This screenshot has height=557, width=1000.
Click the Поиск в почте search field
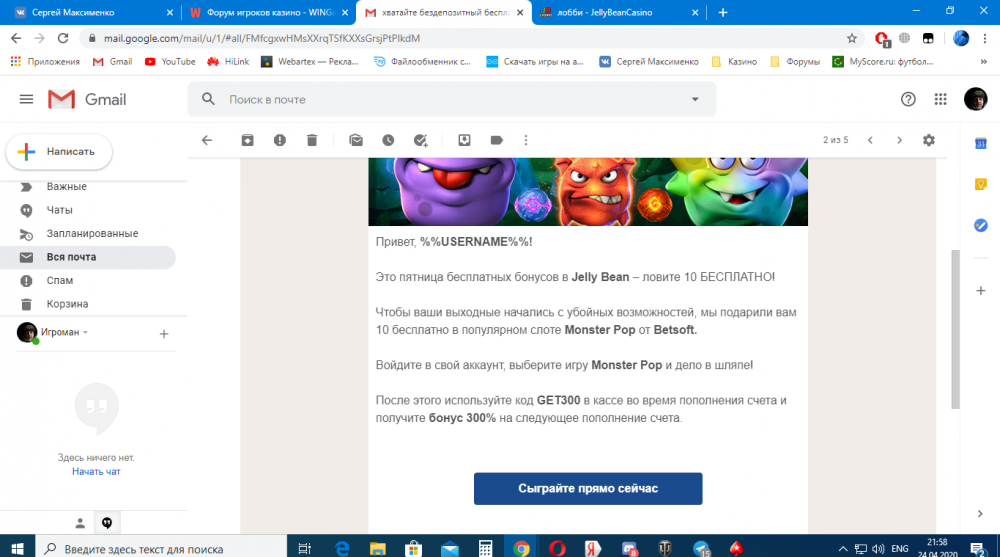(x=453, y=100)
